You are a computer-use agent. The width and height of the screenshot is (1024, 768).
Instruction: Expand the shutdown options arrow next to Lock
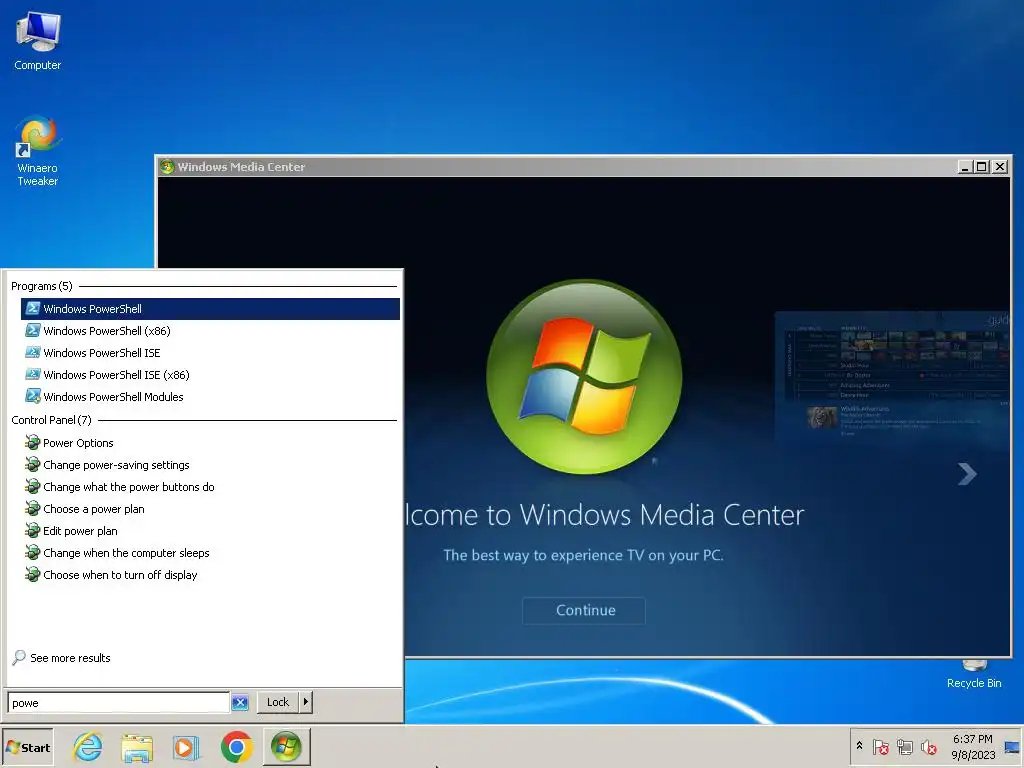305,702
